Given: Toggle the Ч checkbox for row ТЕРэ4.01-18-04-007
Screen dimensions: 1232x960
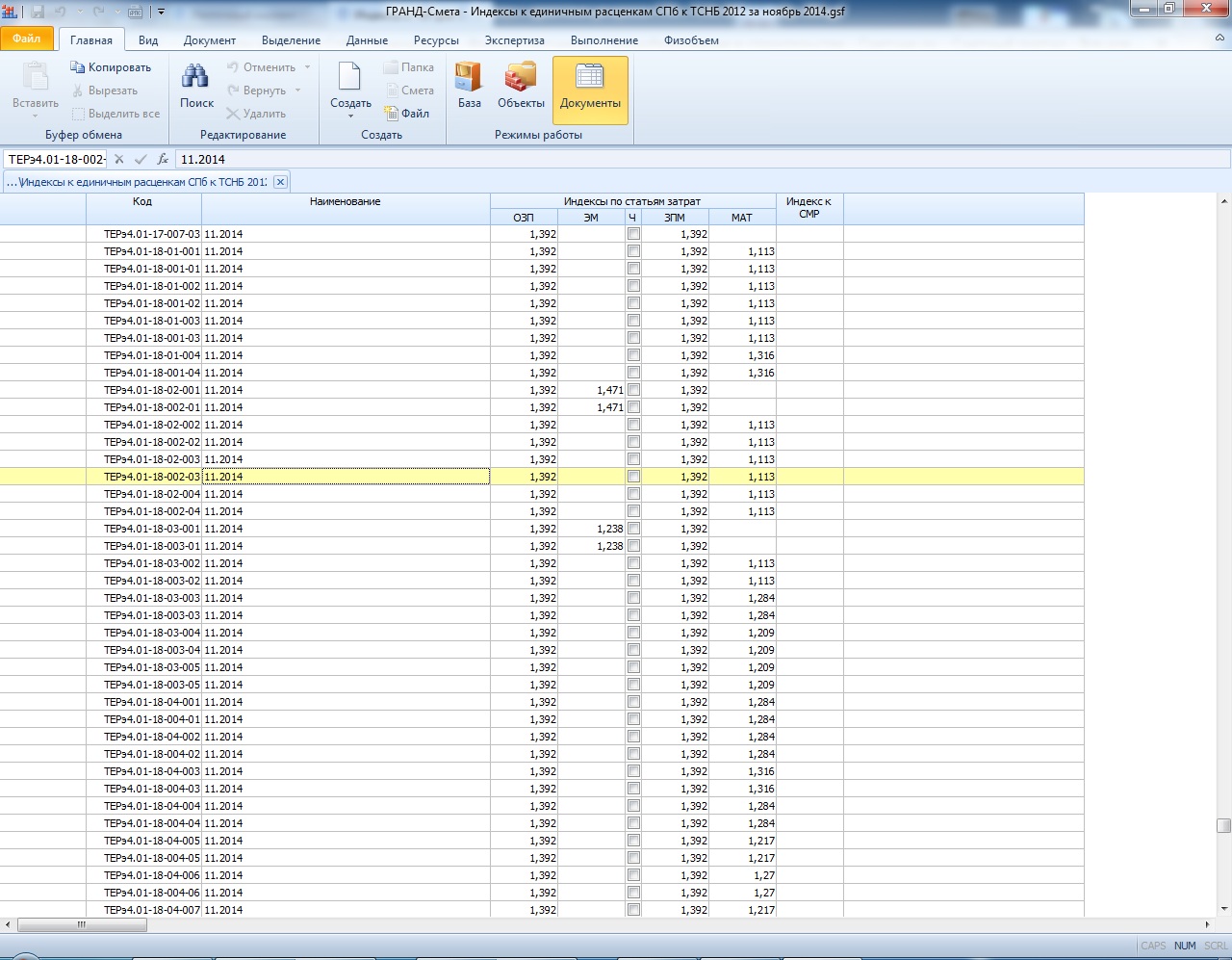Looking at the screenshot, I should [x=633, y=910].
